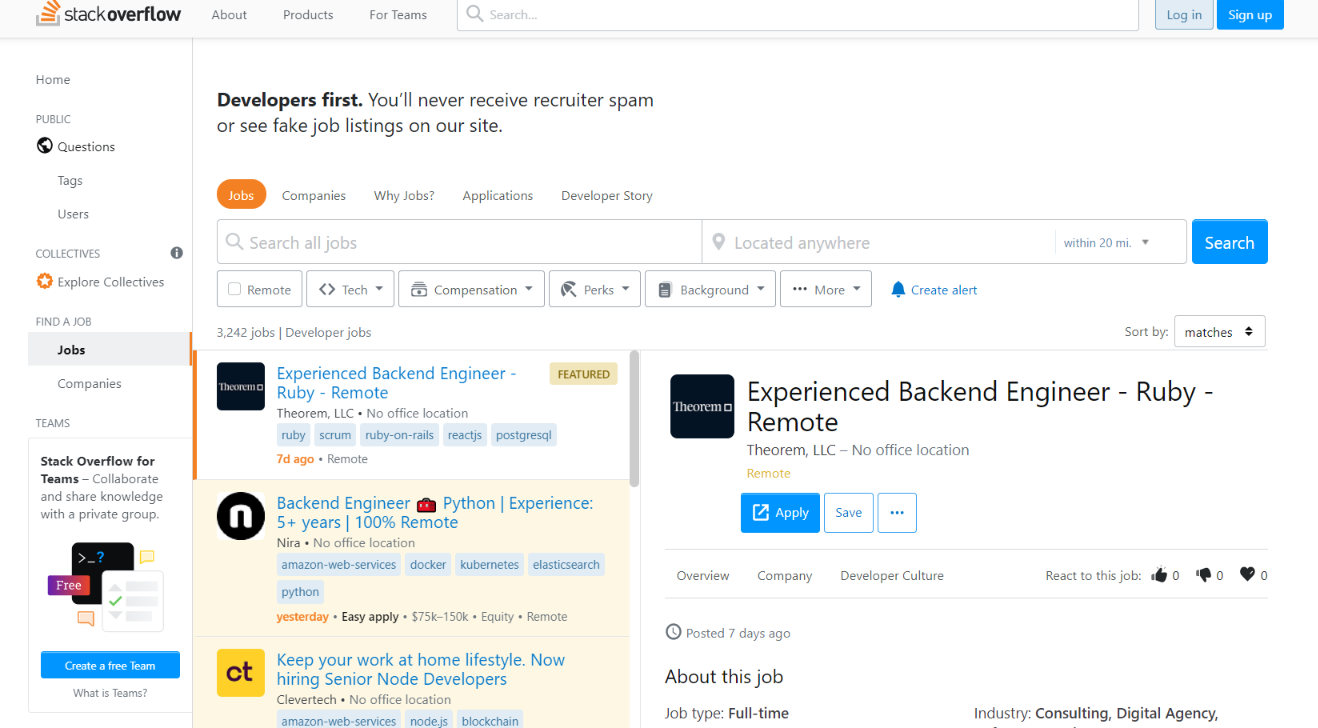Click the orange Explore Collectives star icon
Screen dimensions: 1318x728
coord(44,281)
